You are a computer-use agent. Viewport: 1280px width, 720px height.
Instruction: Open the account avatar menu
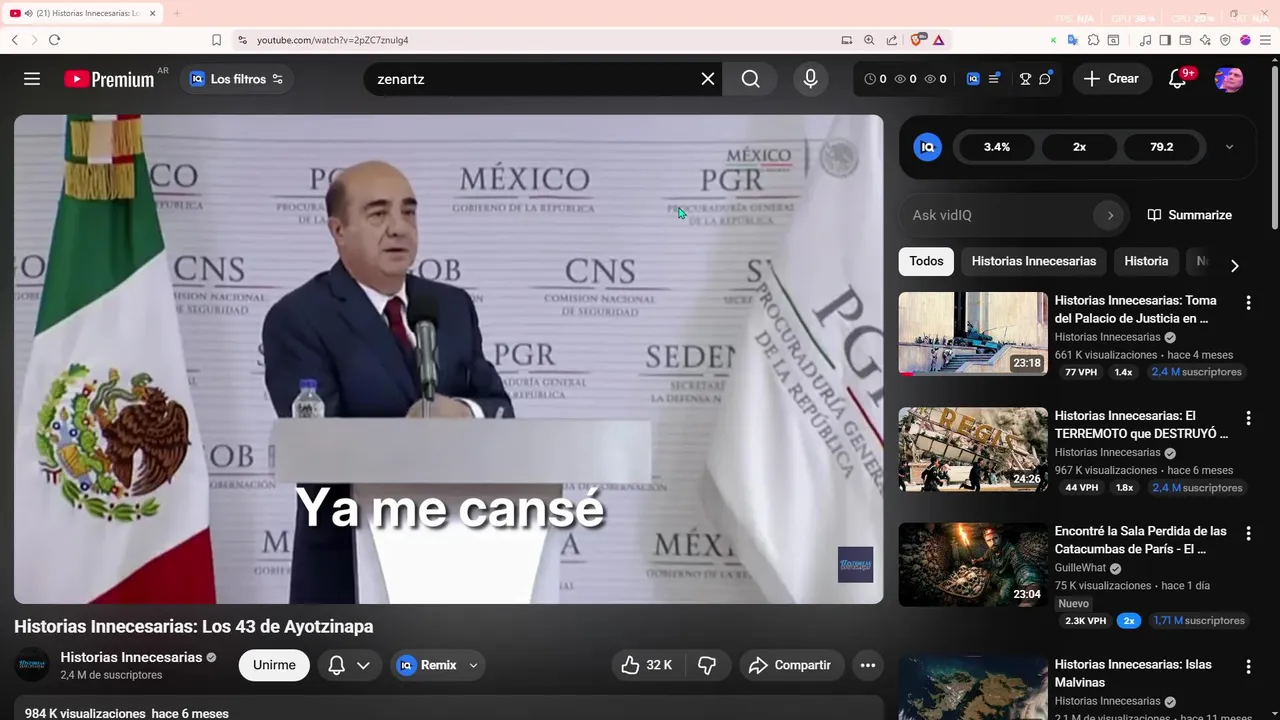[x=1229, y=79]
